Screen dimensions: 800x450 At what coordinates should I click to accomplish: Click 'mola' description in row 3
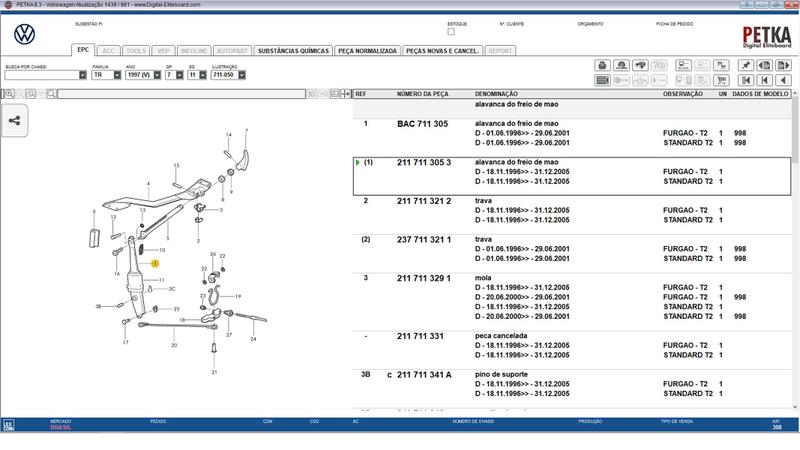[483, 278]
